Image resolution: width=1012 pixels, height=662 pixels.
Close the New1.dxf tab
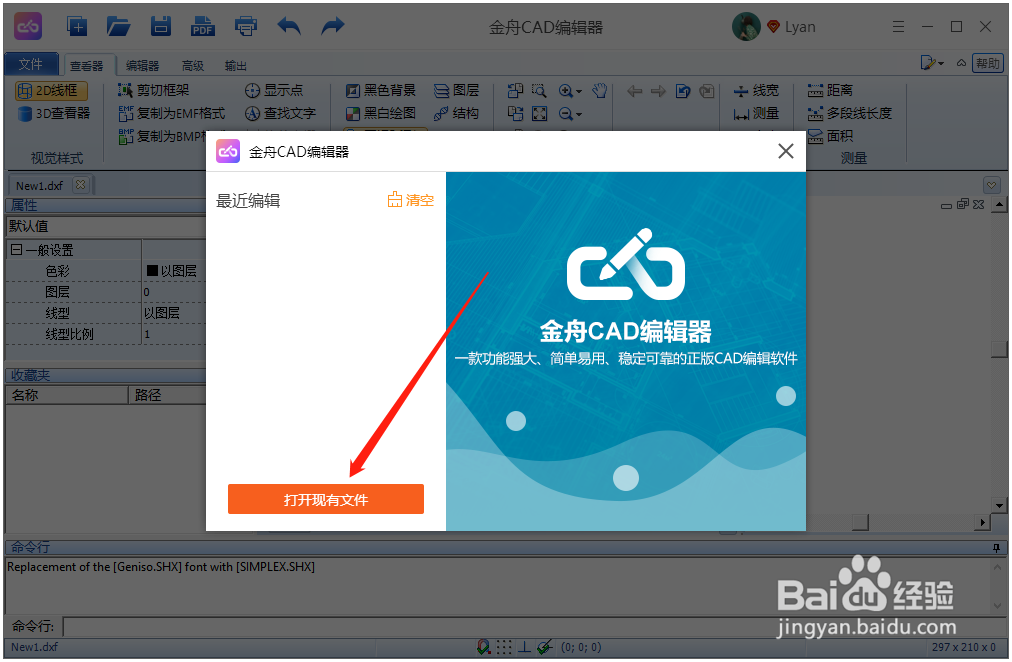click(x=80, y=185)
